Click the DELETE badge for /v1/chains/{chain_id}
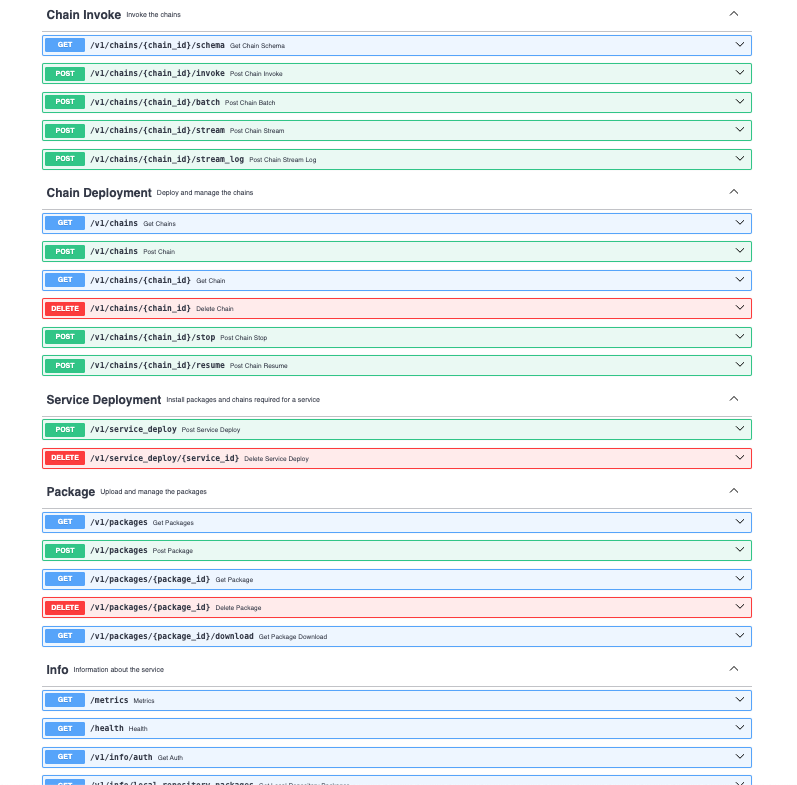 65,308
